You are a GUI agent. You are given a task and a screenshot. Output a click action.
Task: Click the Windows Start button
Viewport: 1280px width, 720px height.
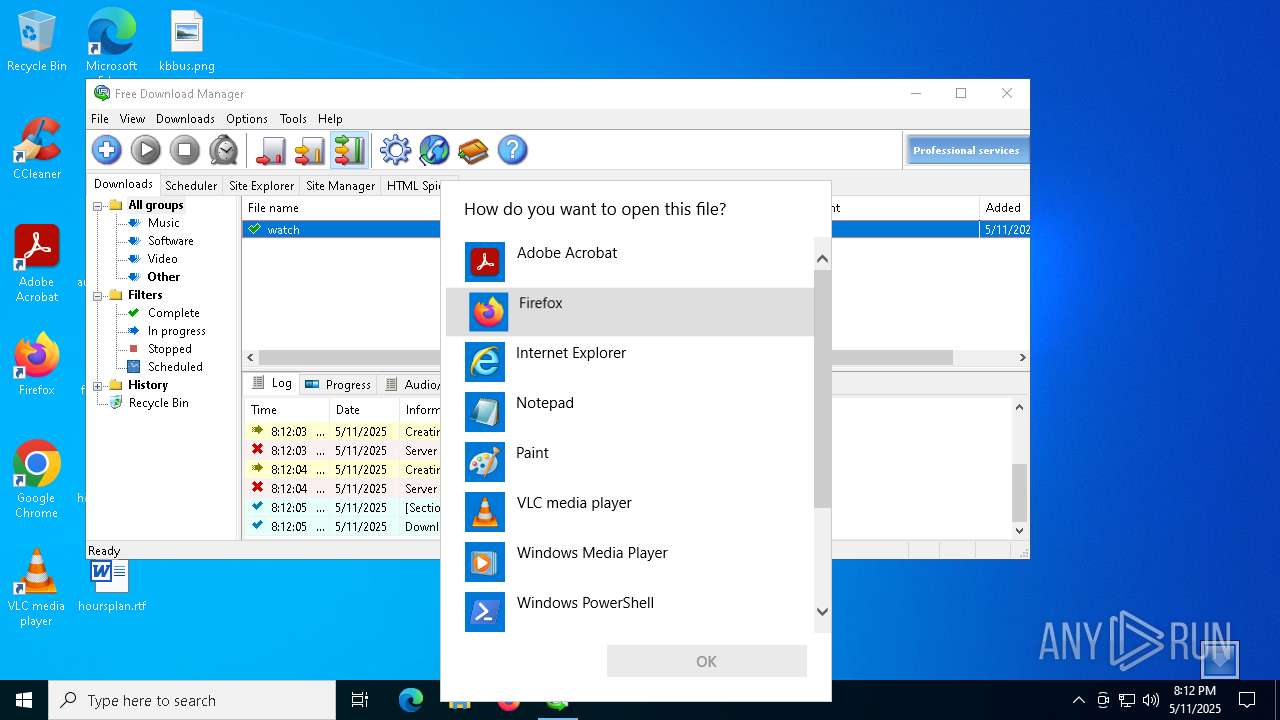tap(24, 700)
